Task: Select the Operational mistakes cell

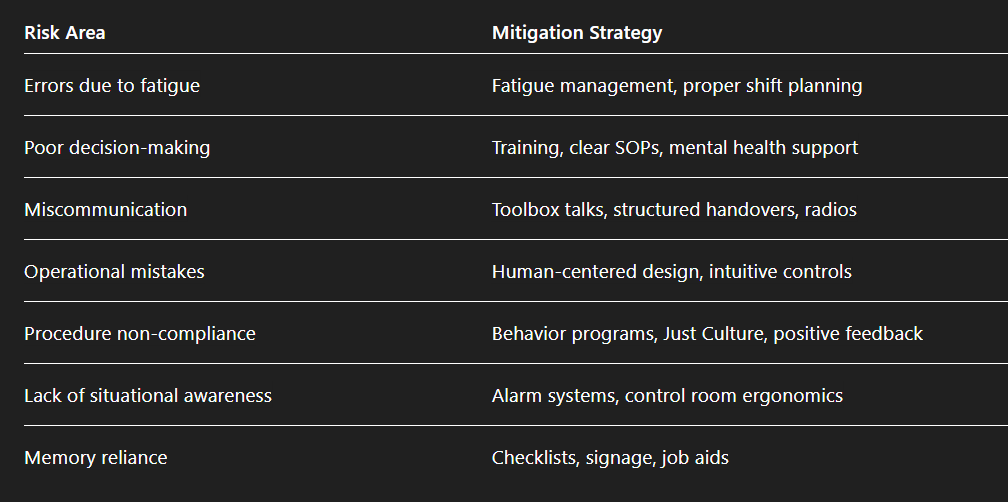Action: pos(114,272)
